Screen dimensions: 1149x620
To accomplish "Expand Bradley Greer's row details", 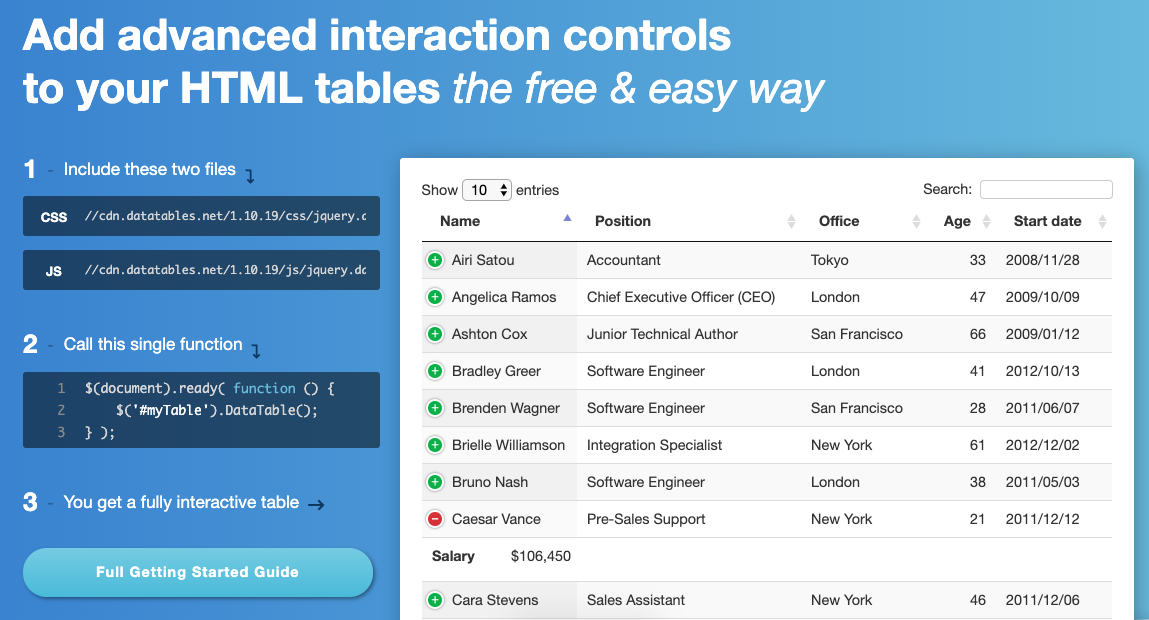I will (x=435, y=370).
